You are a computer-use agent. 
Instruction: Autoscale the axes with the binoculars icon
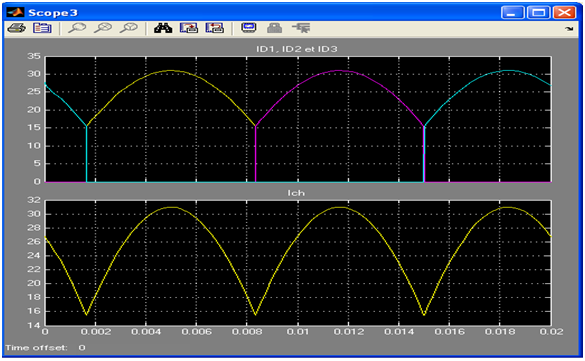(x=163, y=28)
